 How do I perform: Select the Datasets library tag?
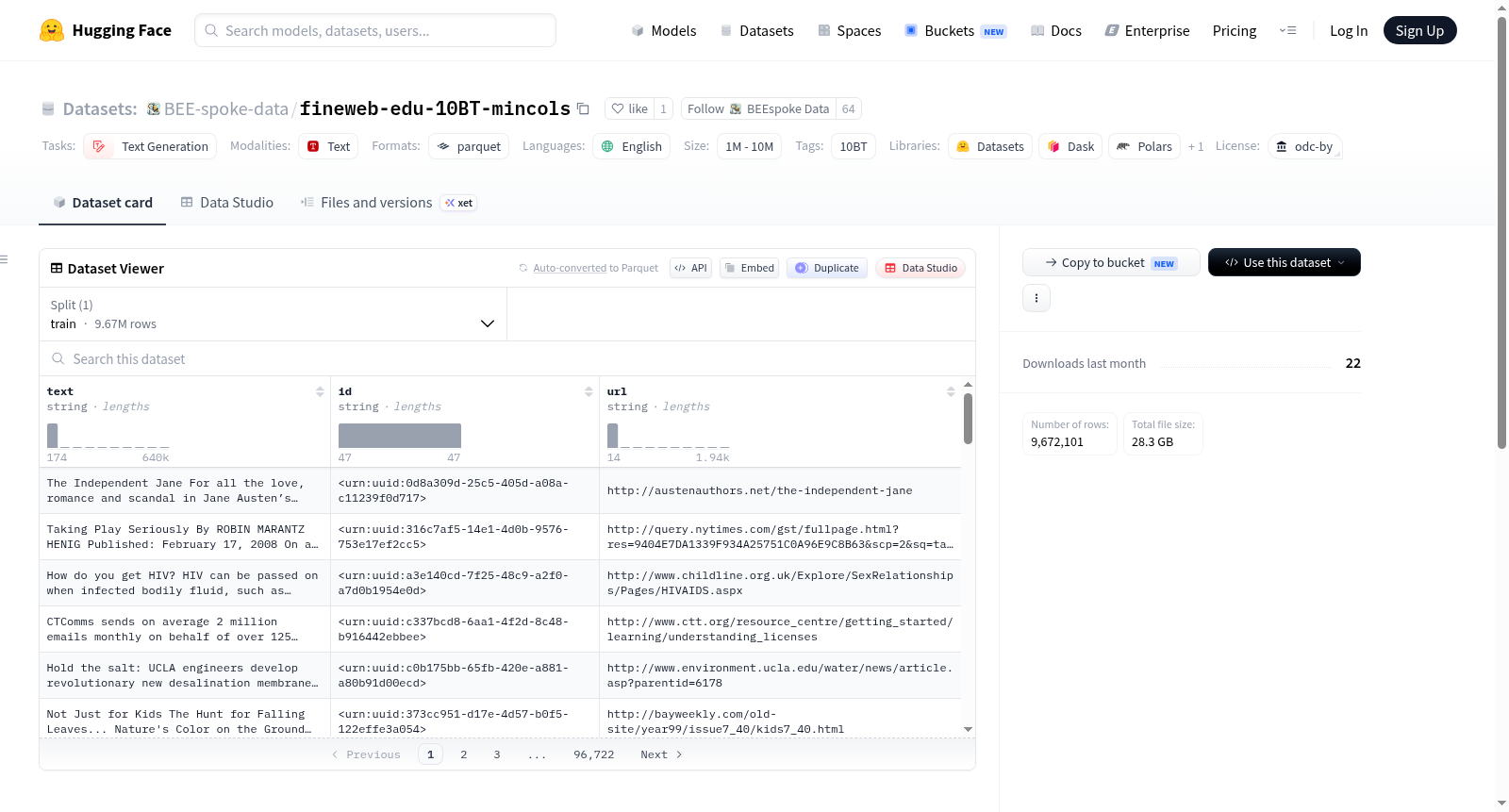tap(990, 146)
